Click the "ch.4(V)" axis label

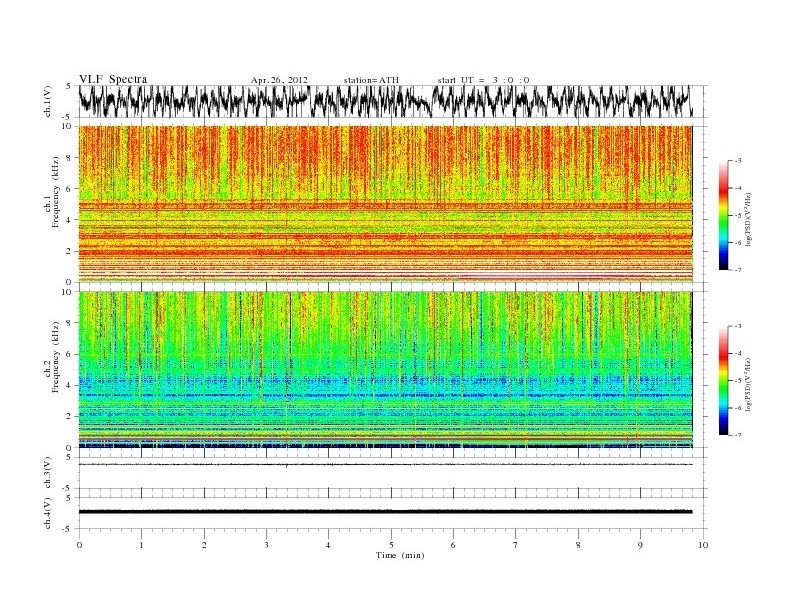click(x=48, y=513)
